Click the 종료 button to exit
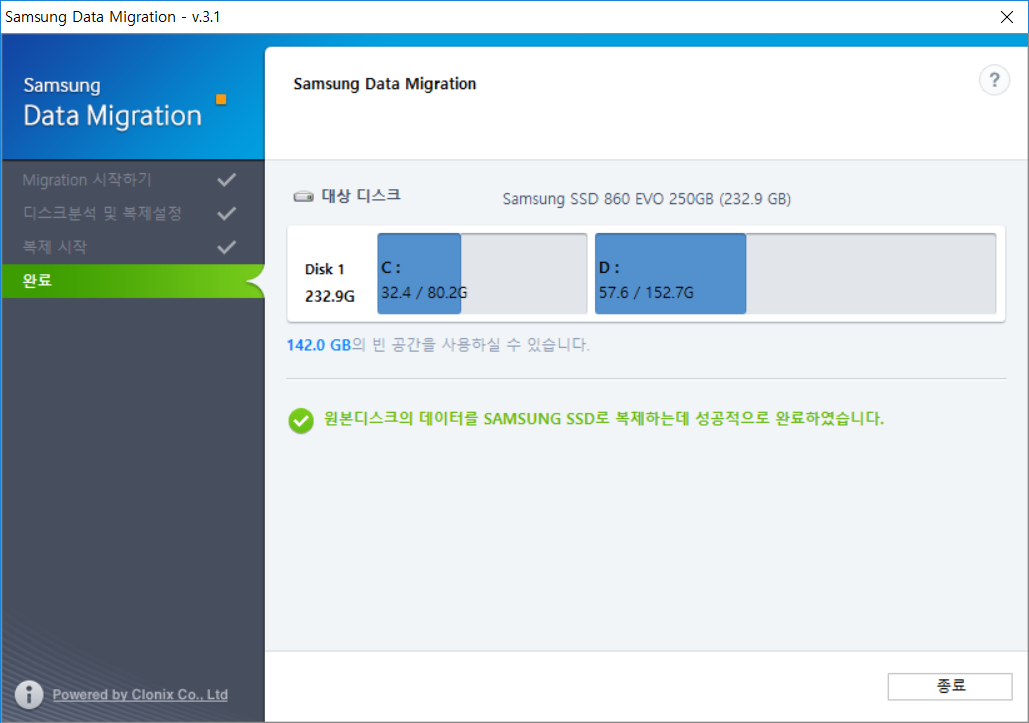The width and height of the screenshot is (1029, 723). (950, 686)
